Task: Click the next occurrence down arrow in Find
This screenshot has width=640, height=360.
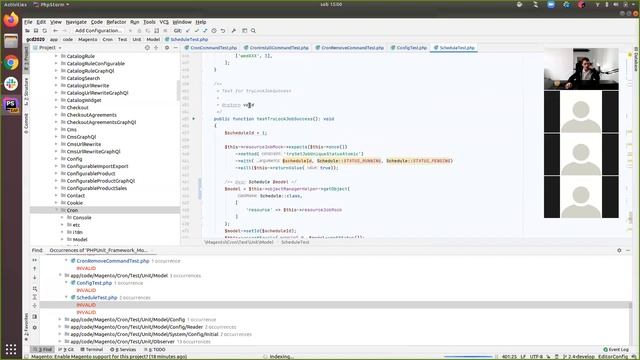Action: pyautogui.click(x=35, y=278)
